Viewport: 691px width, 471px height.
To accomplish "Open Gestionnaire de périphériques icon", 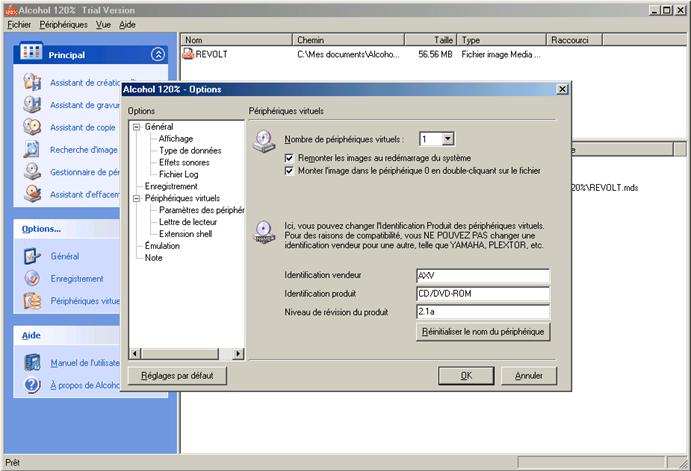I will click(x=32, y=172).
